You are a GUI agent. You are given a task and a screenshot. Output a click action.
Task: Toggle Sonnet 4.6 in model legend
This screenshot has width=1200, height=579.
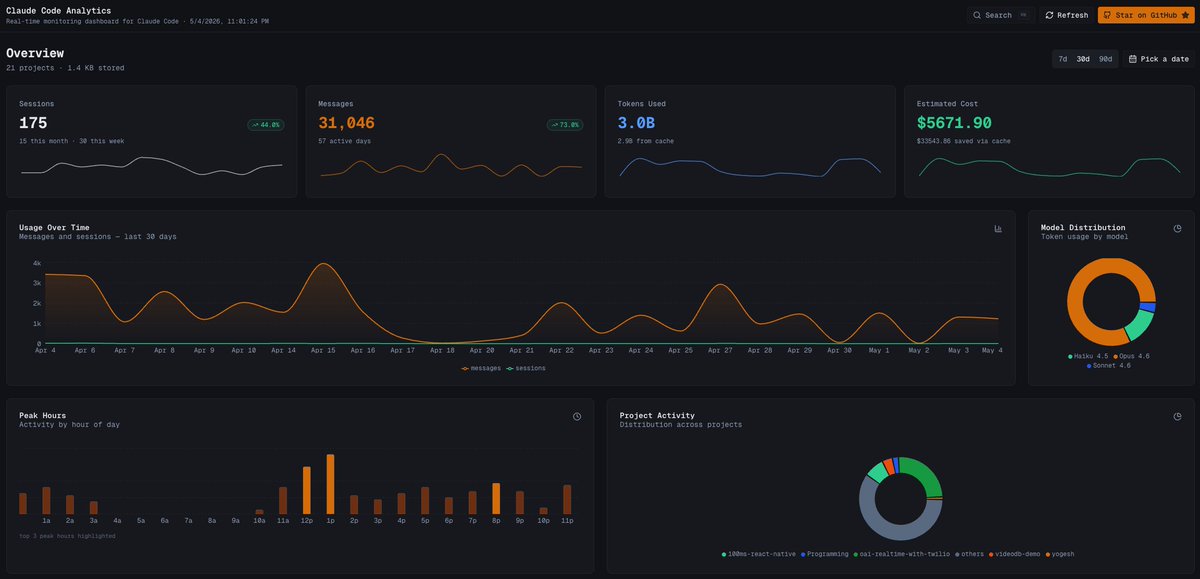[x=1111, y=366]
